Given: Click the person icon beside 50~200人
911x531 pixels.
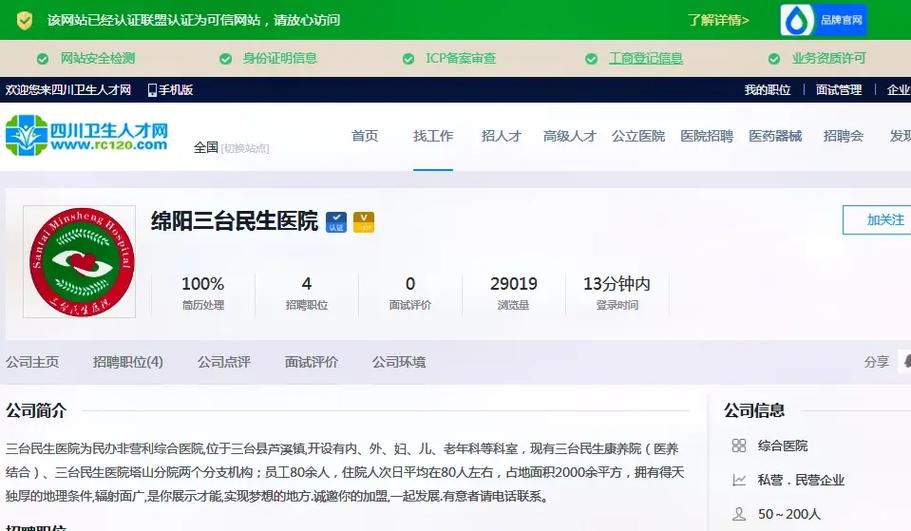Looking at the screenshot, I should click(x=738, y=515).
